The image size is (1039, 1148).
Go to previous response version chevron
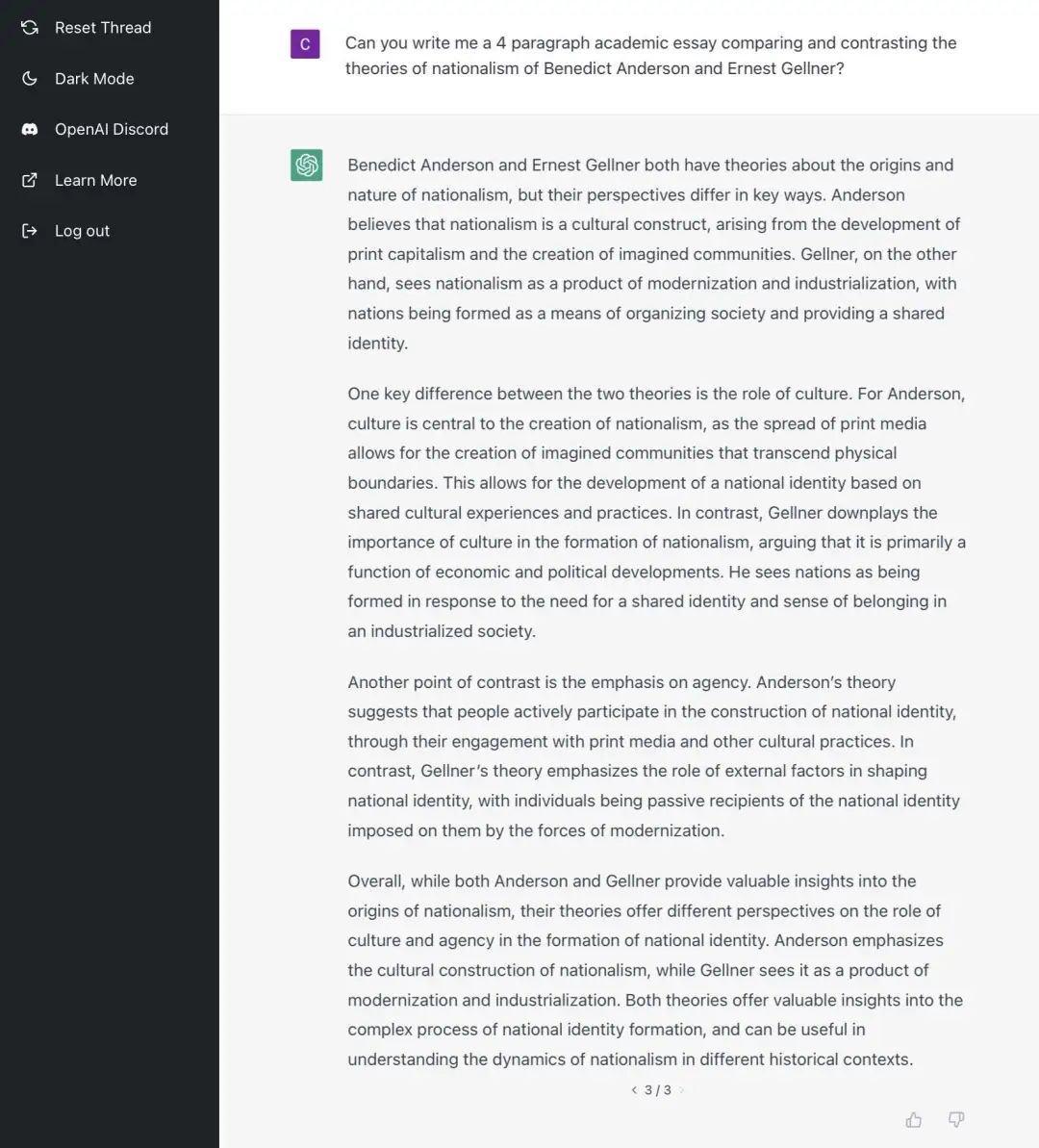tap(634, 1090)
